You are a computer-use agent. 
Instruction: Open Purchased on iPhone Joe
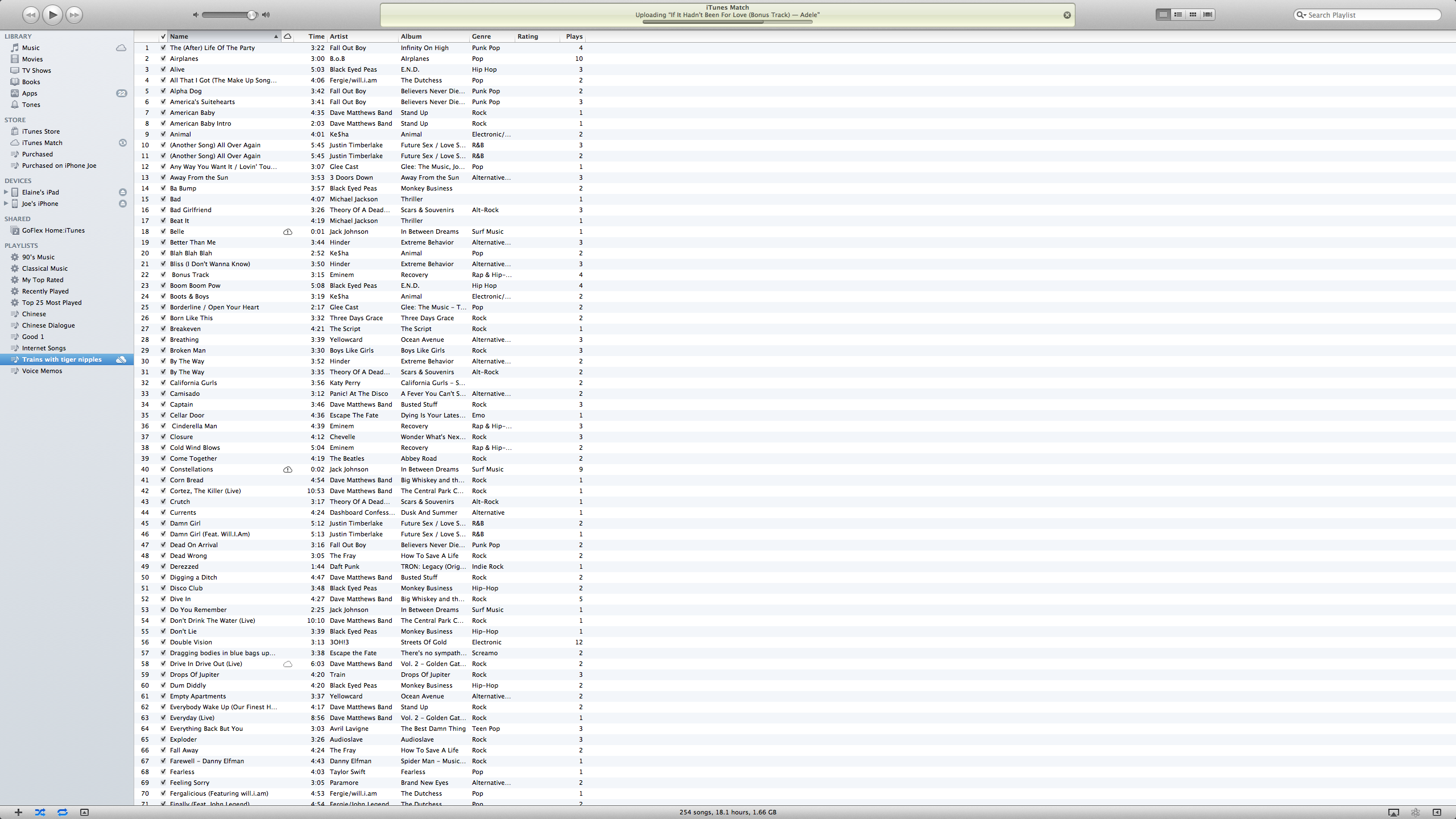tap(59, 166)
